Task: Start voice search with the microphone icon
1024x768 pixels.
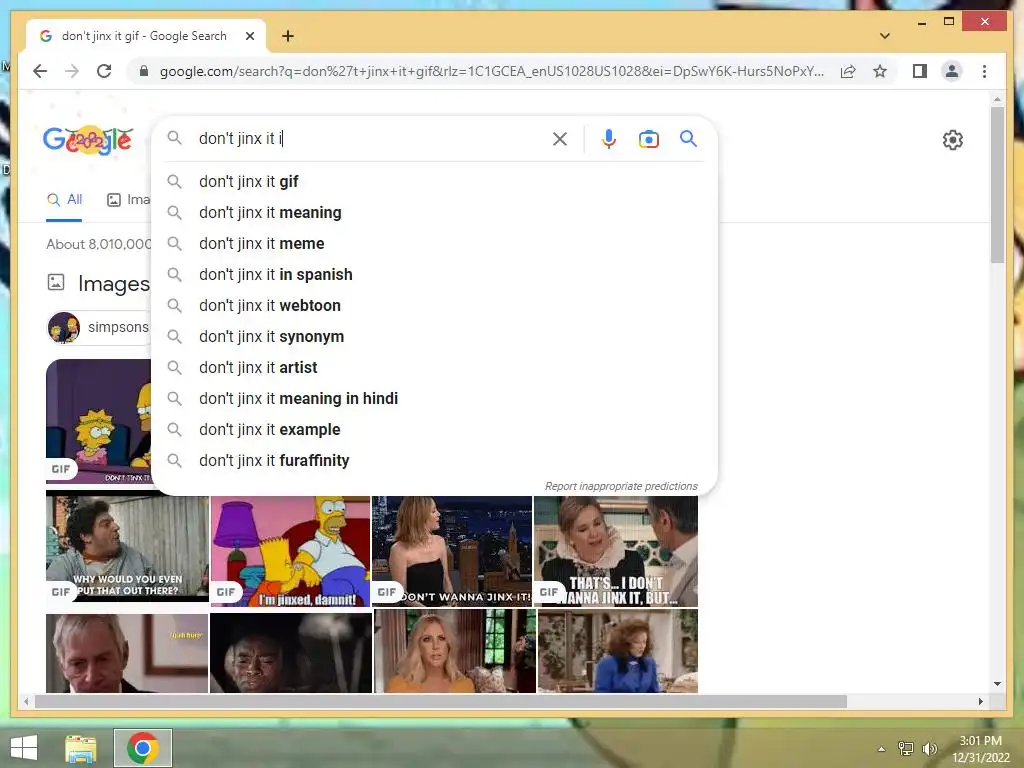Action: tap(609, 139)
